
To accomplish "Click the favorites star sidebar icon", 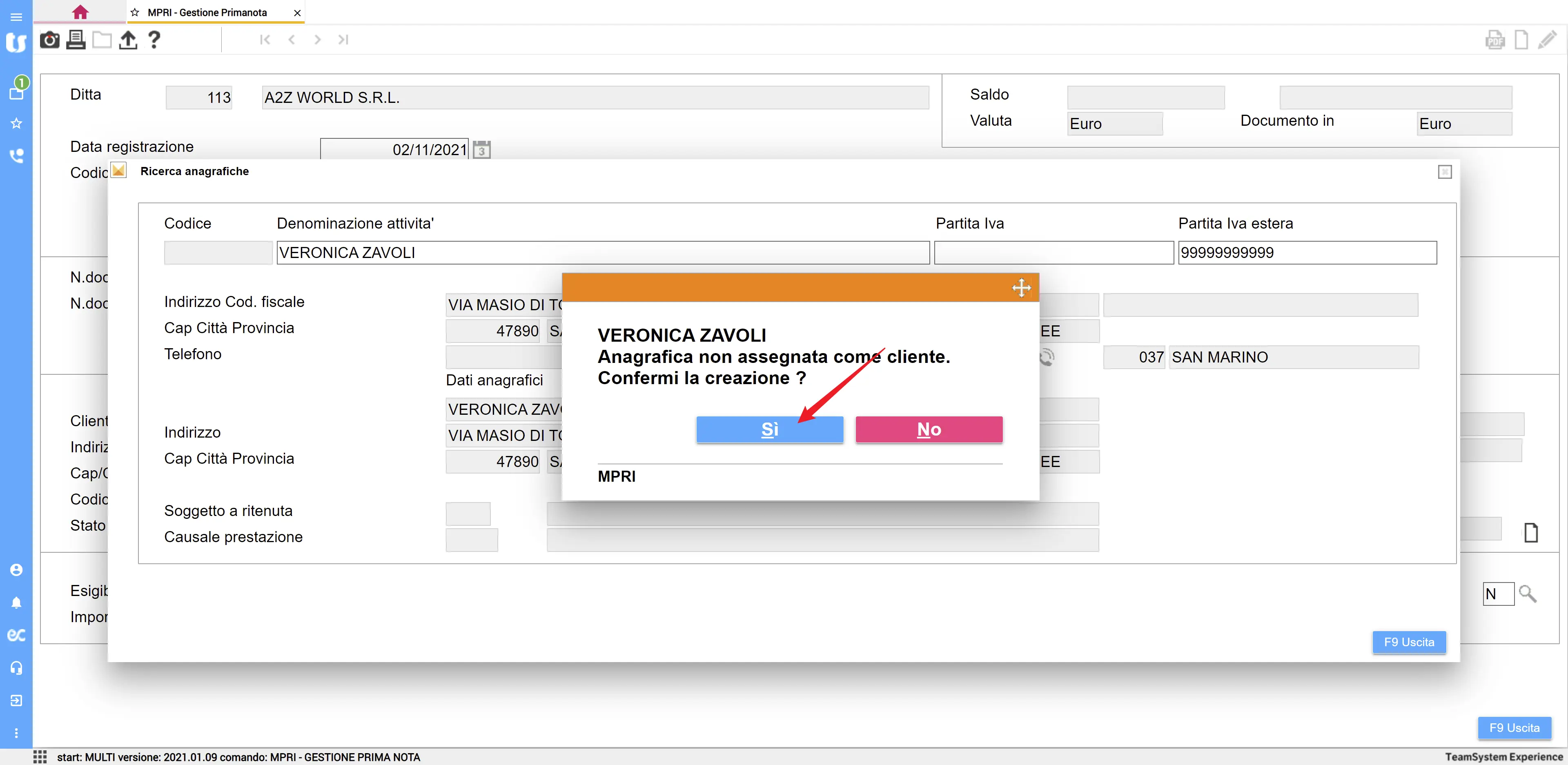I will (16, 124).
